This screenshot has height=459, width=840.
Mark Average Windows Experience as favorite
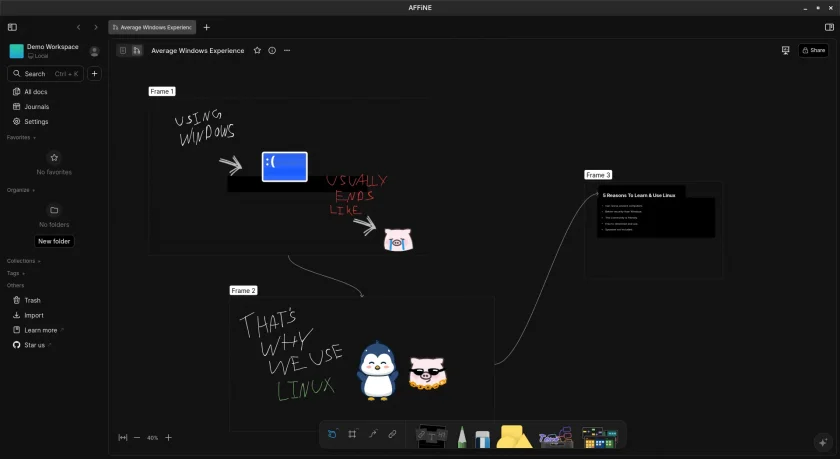(x=257, y=50)
